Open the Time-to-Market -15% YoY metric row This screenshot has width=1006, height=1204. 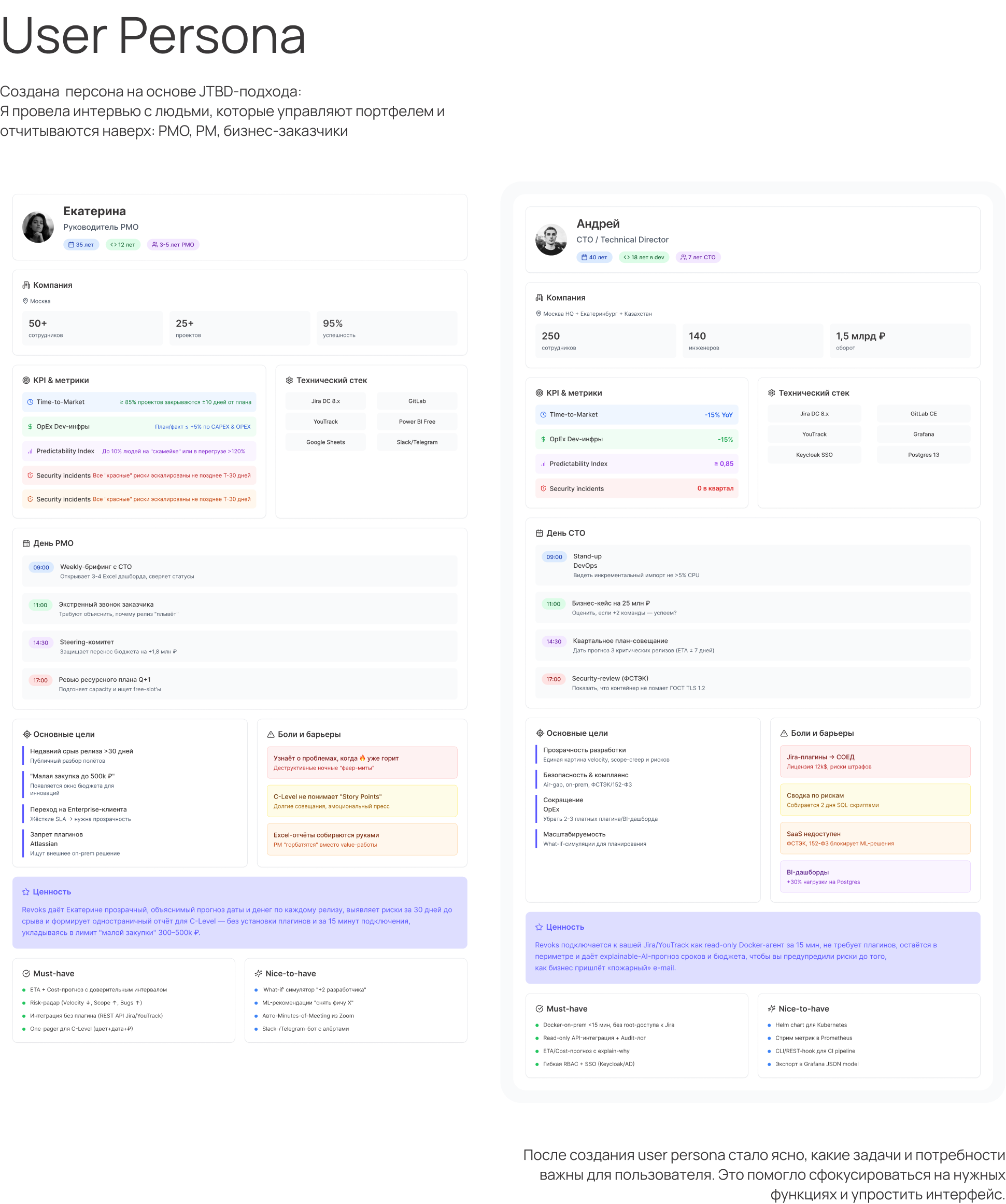click(636, 414)
